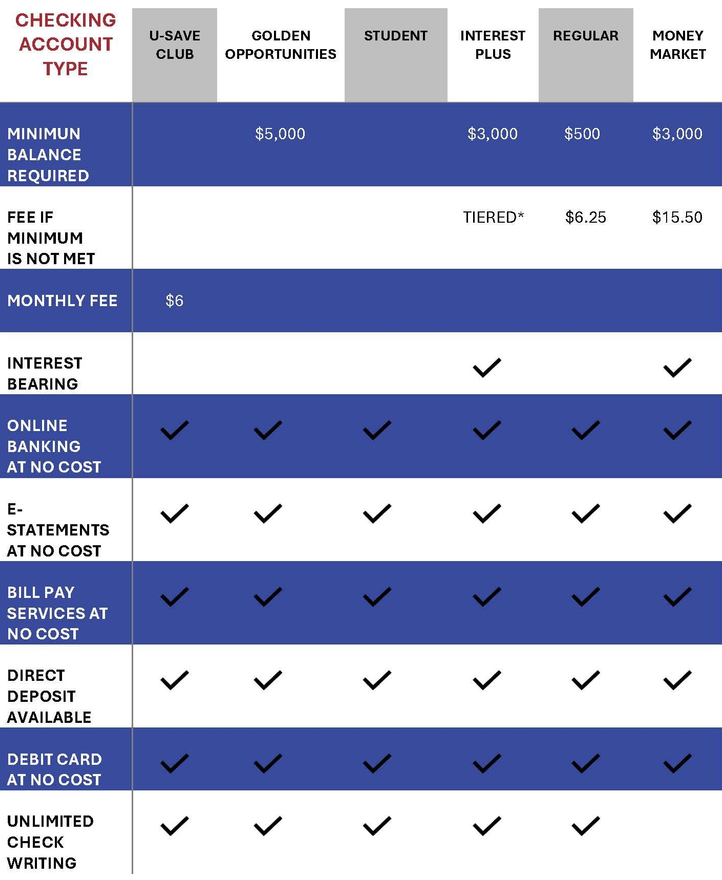Select the U-Save Club column header
This screenshot has height=880, width=722.
[x=175, y=55]
